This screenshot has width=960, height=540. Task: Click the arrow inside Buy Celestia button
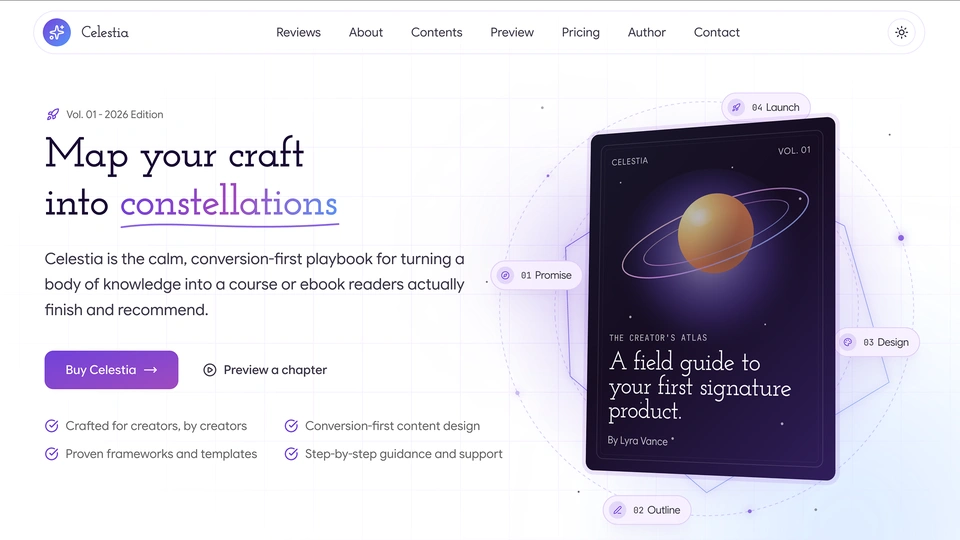point(151,370)
